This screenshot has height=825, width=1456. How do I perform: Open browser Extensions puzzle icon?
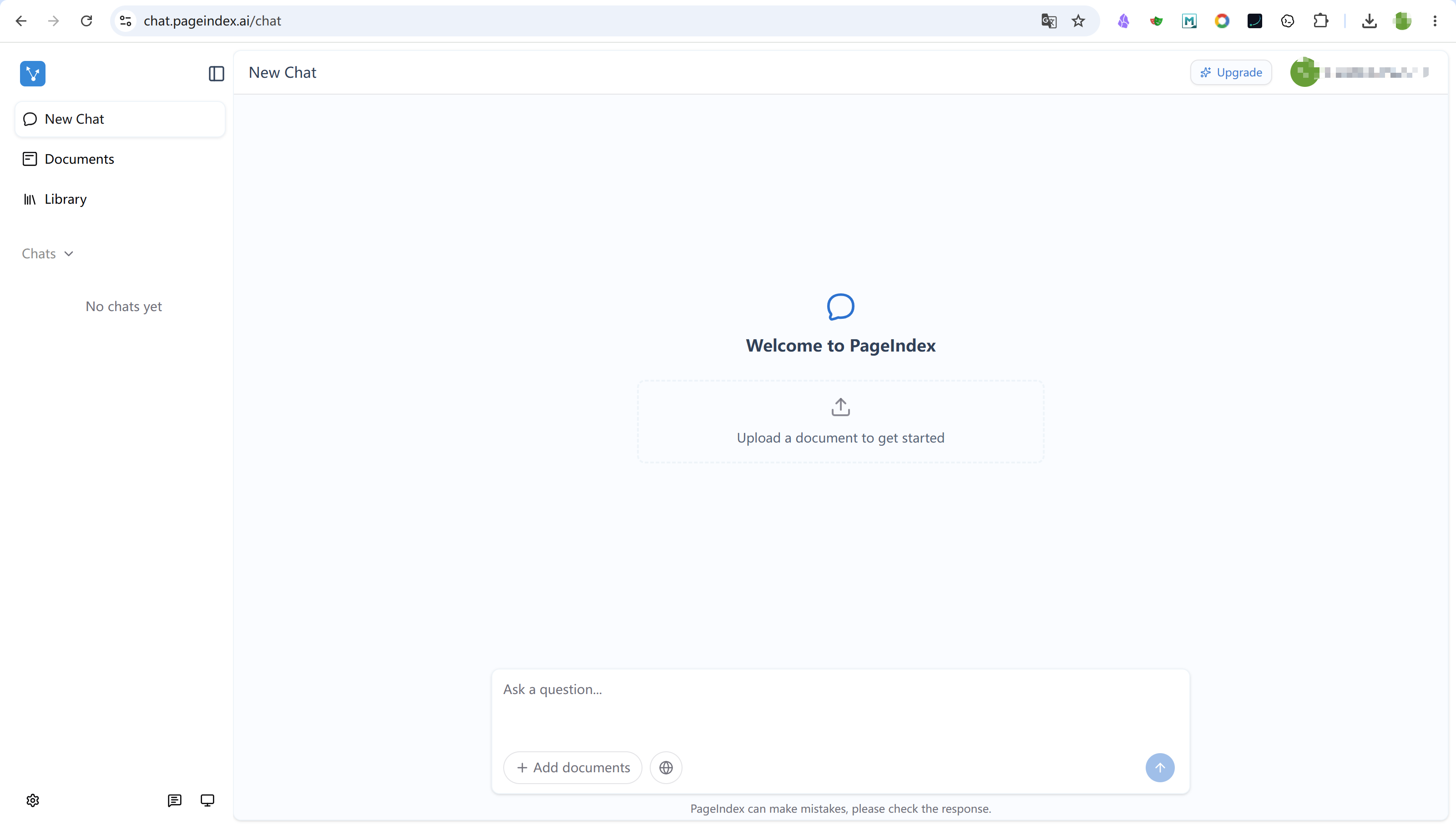pyautogui.click(x=1320, y=21)
